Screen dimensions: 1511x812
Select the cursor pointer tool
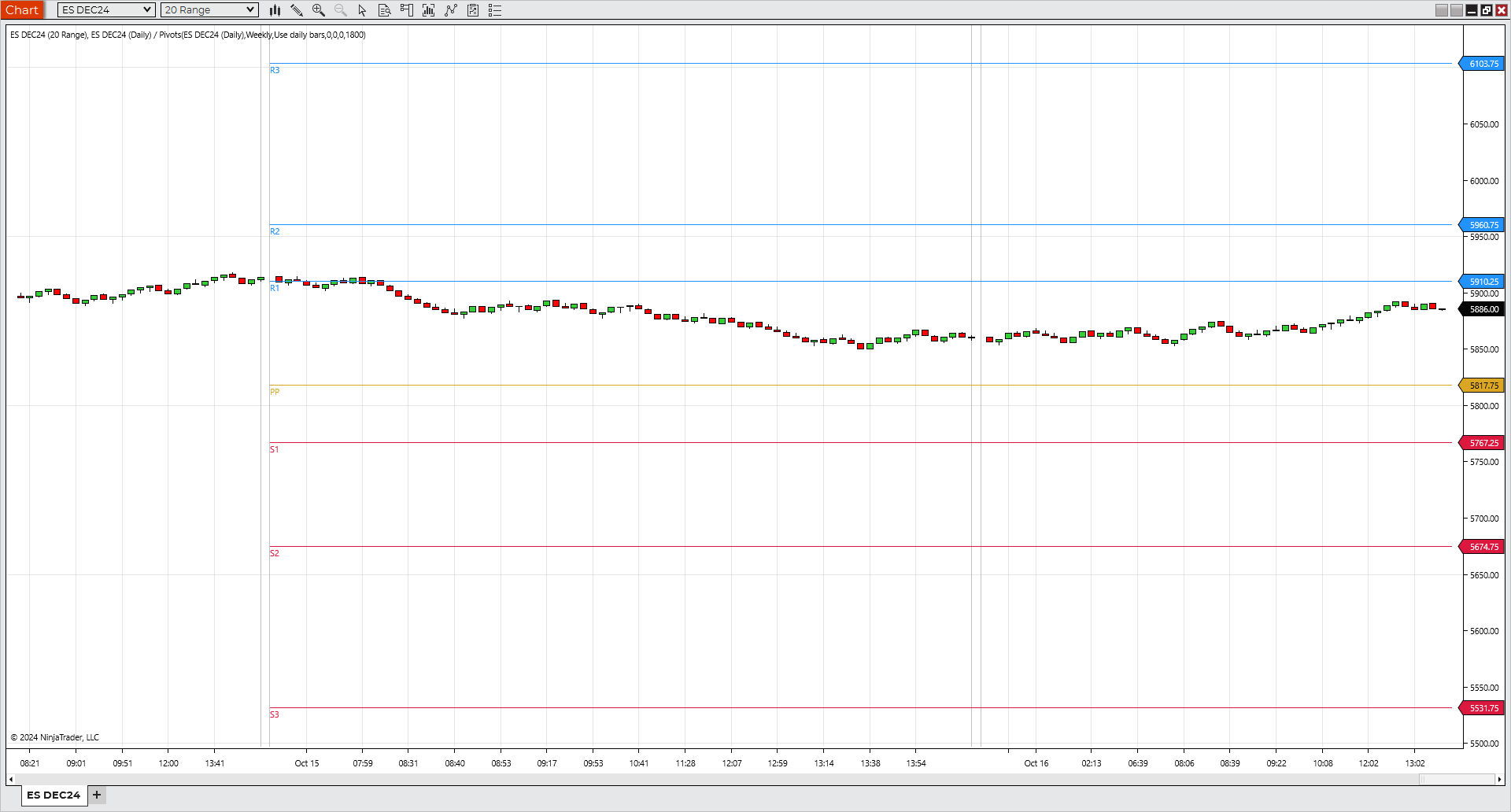pos(362,10)
